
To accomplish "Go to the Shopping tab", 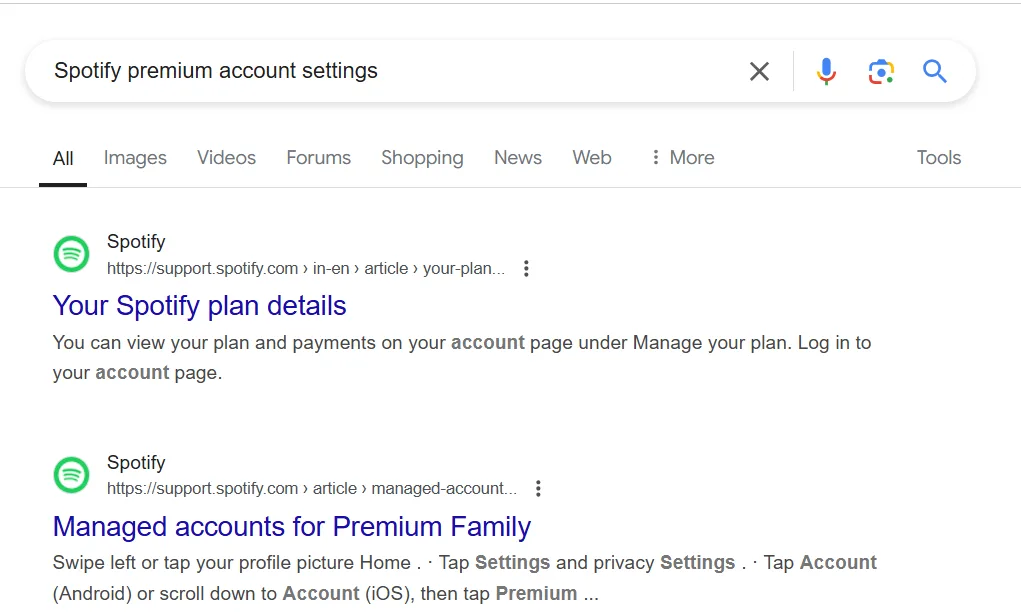I will pyautogui.click(x=423, y=158).
